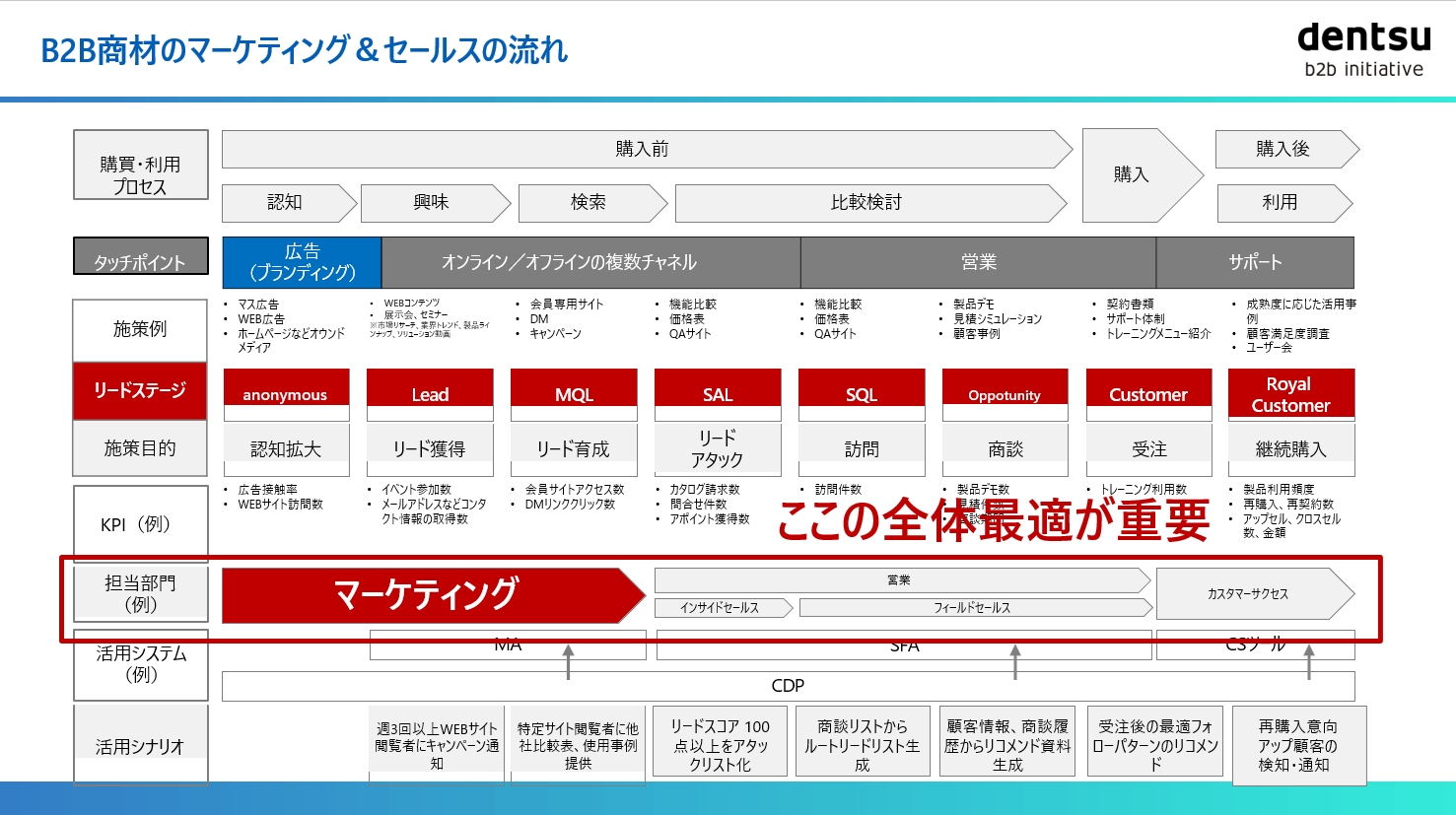
Task: Click the Royal Customer stage box
Action: point(1290,394)
